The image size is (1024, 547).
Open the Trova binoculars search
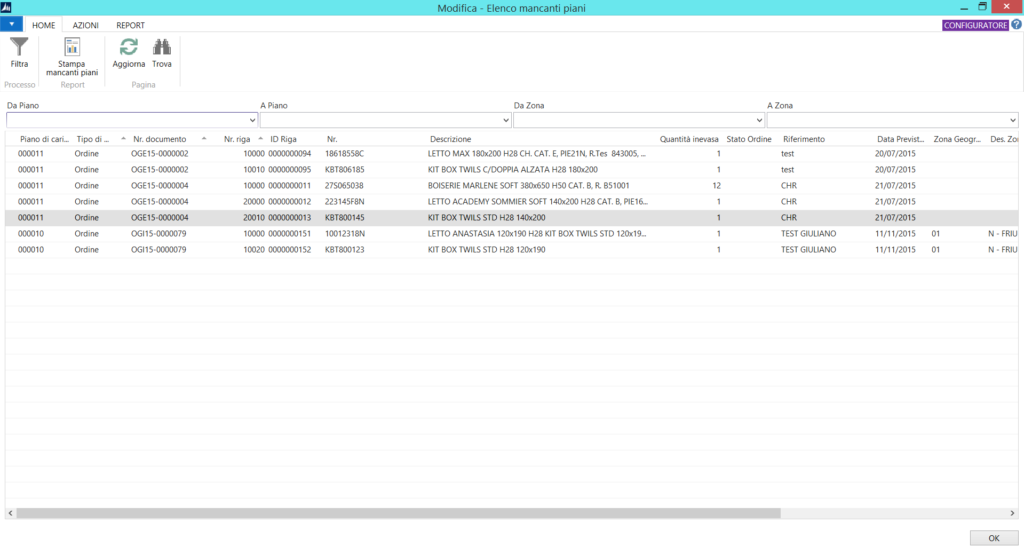coord(162,53)
